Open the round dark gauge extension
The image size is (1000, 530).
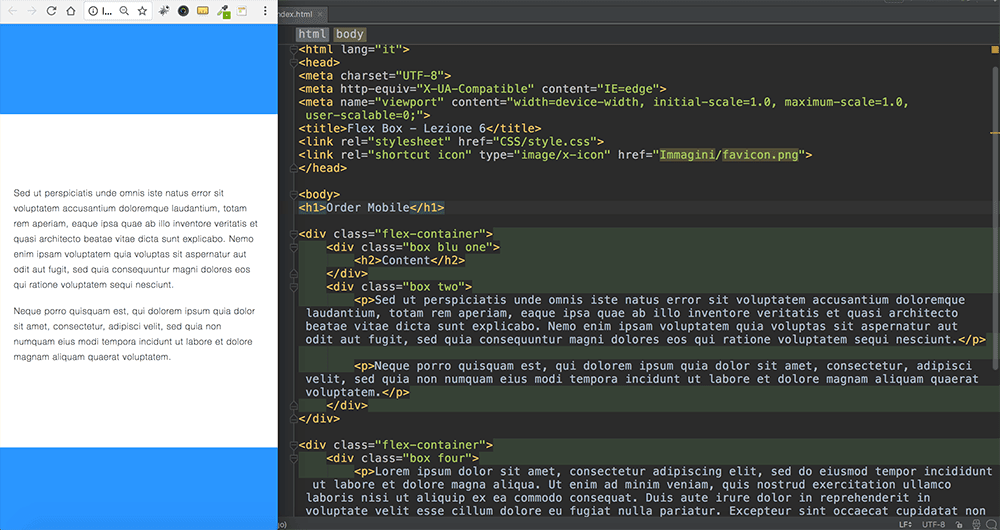183,11
